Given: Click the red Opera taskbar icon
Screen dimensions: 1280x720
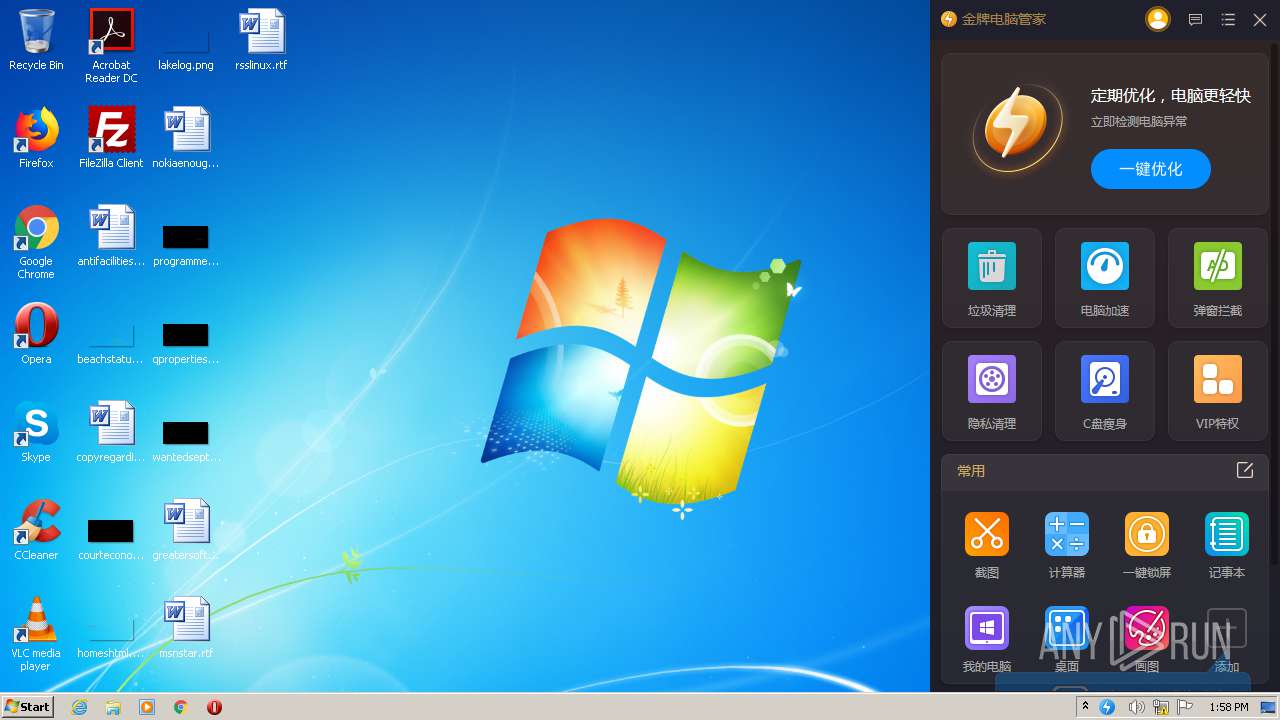Looking at the screenshot, I should click(x=214, y=707).
